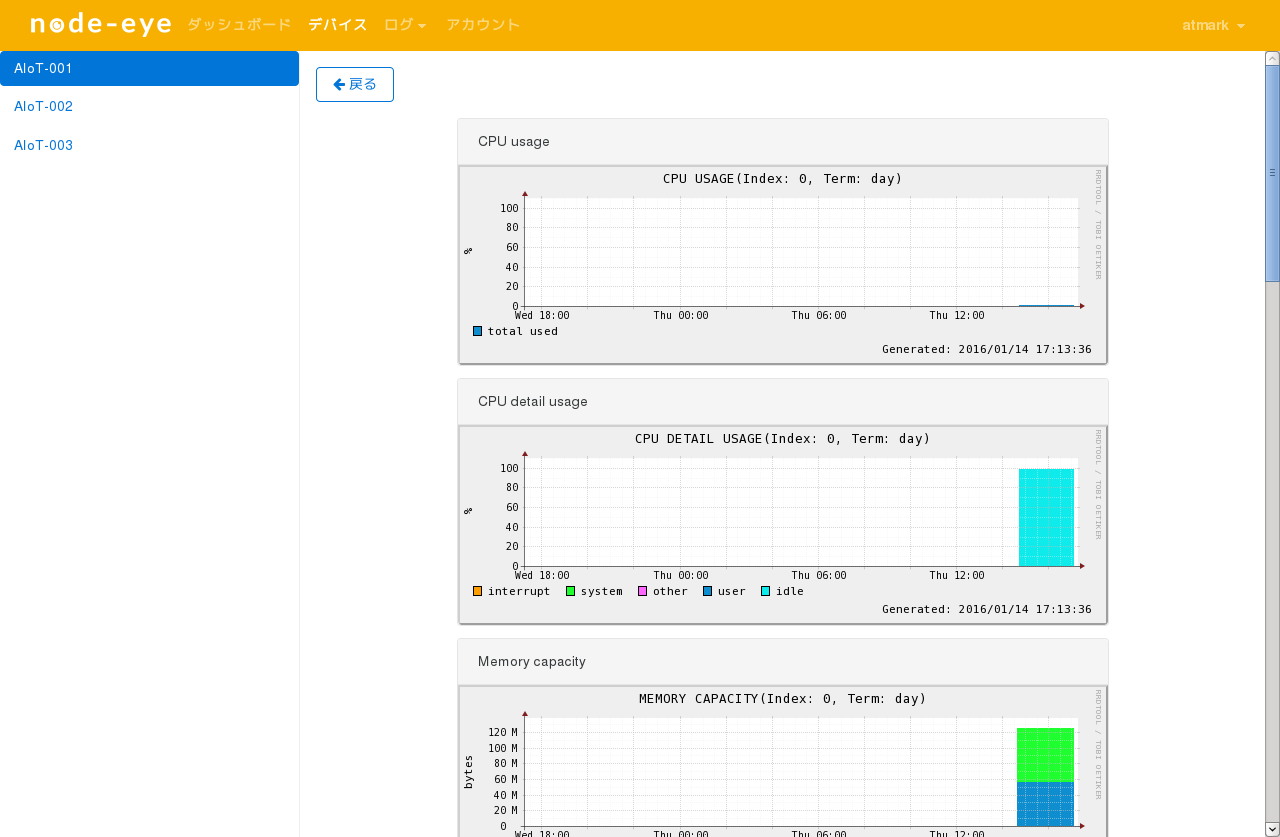
Task: Click the Memory capacity panel heading
Action: click(783, 662)
